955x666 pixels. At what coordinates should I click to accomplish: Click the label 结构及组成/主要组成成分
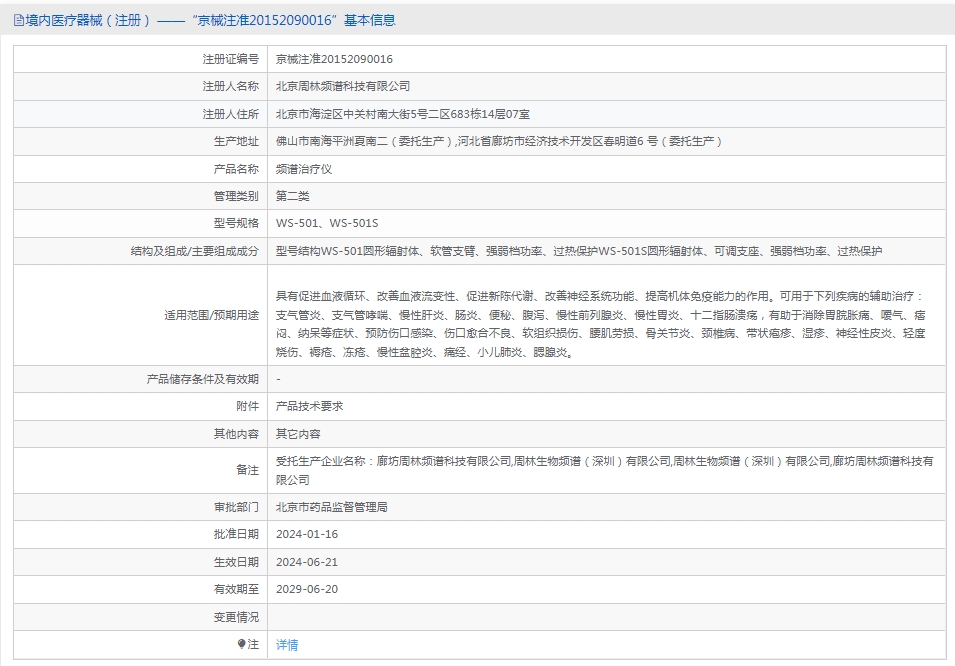pyautogui.click(x=194, y=251)
